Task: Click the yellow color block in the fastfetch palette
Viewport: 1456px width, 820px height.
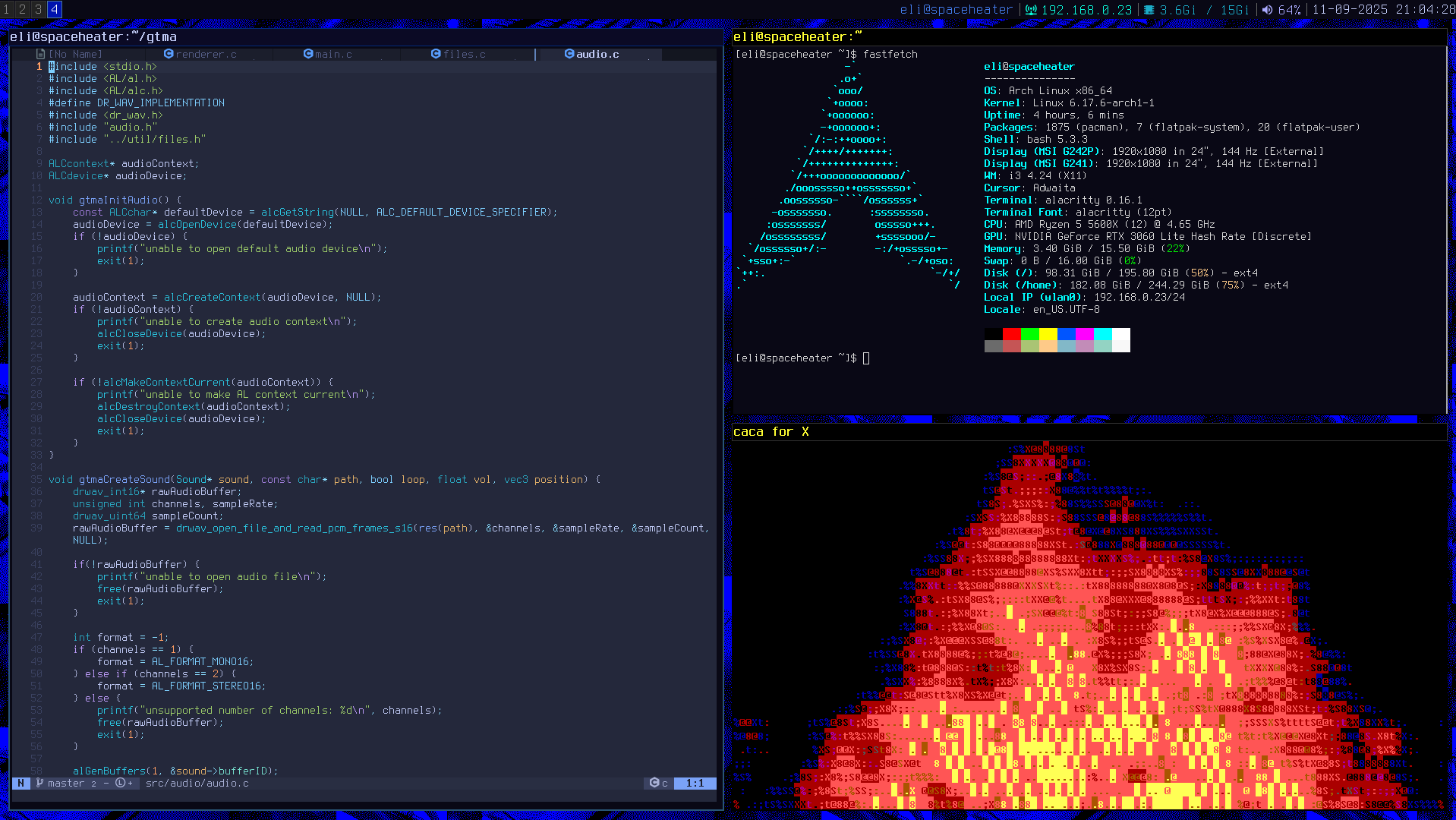Action: coord(1048,334)
